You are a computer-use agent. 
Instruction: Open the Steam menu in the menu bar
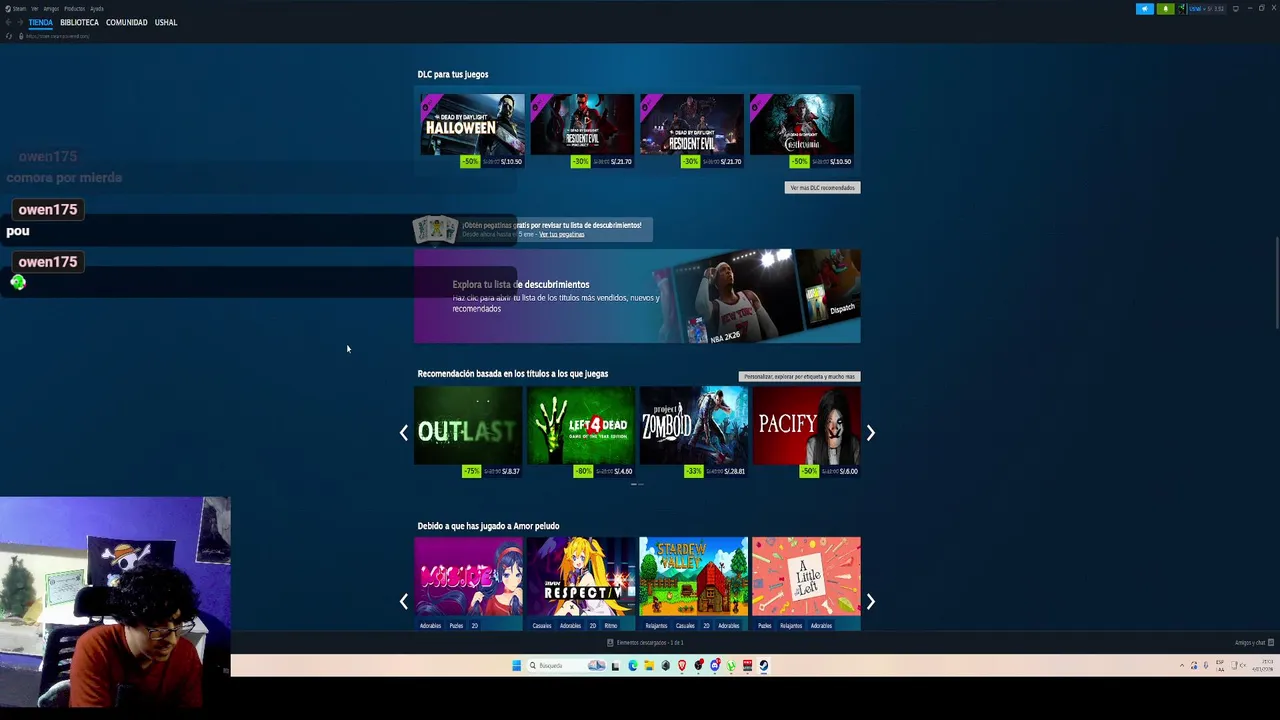[19, 9]
